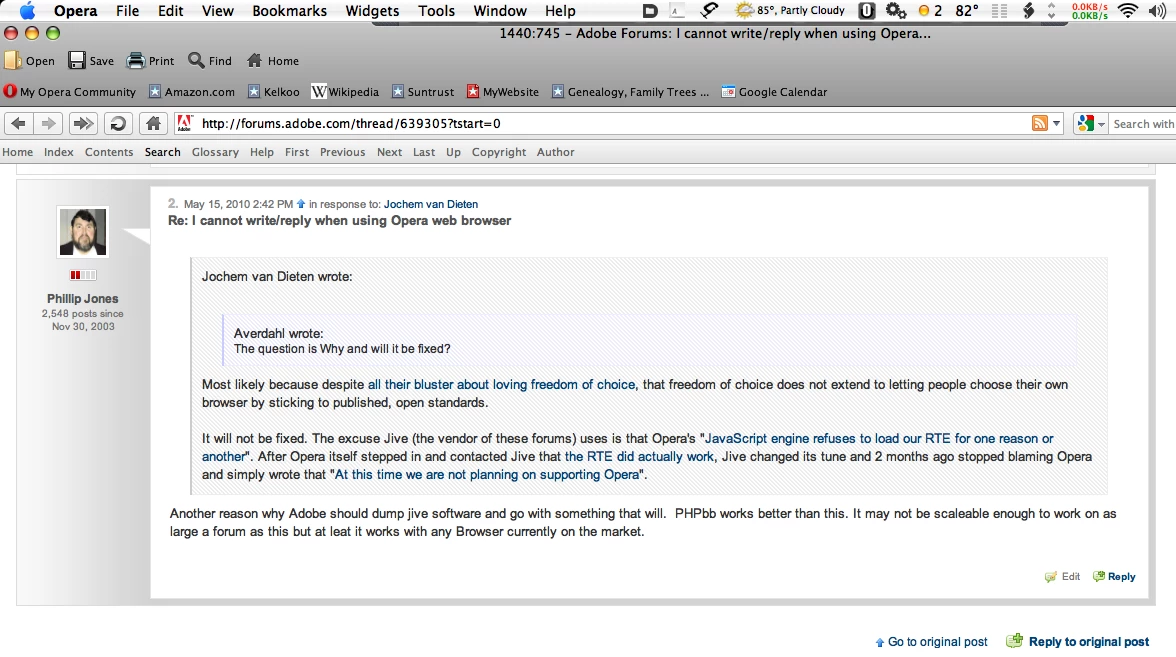The image size is (1176, 657).
Task: Click the weather 85° Partly Cloudy item
Action: pyautogui.click(x=790, y=10)
